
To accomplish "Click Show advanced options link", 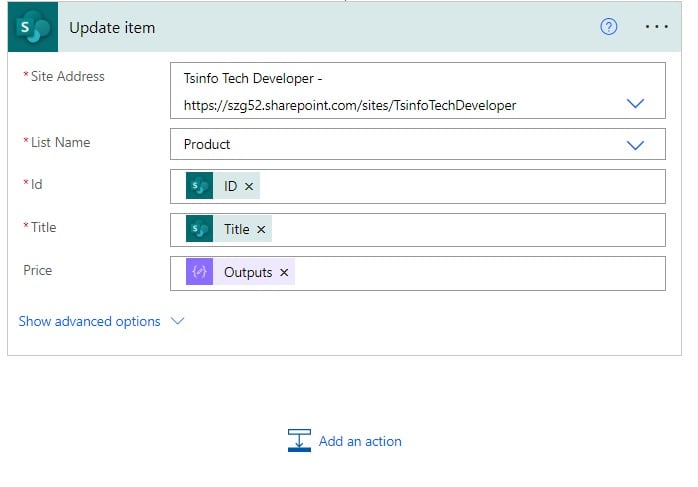I will click(x=89, y=321).
